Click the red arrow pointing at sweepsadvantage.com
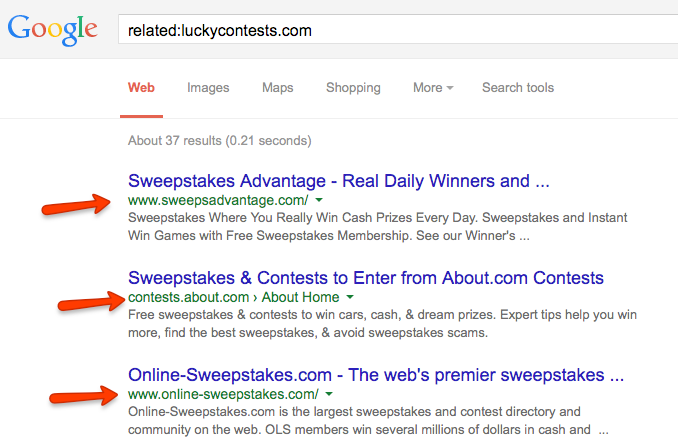The height and width of the screenshot is (443, 678). click(80, 205)
